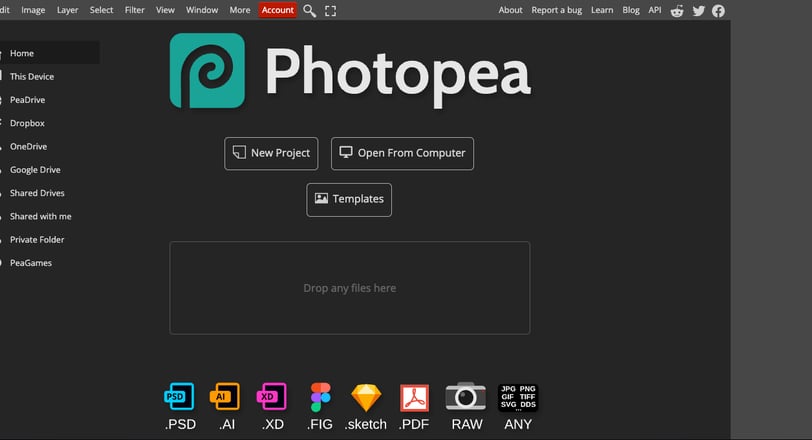Click the RAW camera icon
Viewport: 812px width, 440px height.
click(x=466, y=397)
